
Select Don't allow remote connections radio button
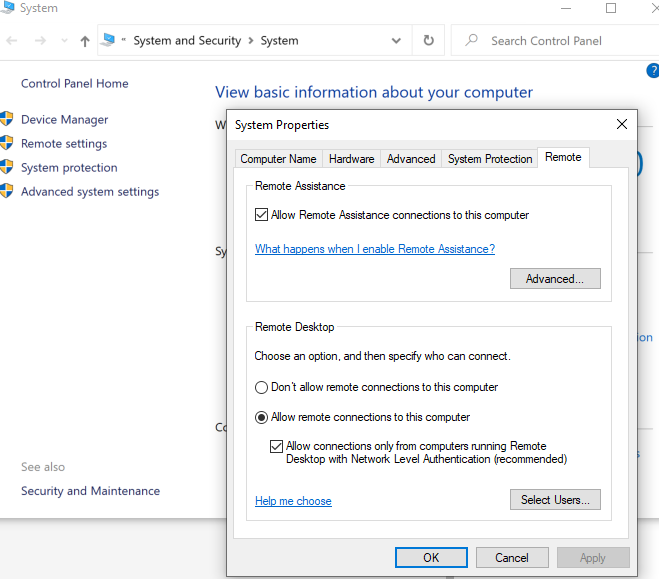pos(261,387)
